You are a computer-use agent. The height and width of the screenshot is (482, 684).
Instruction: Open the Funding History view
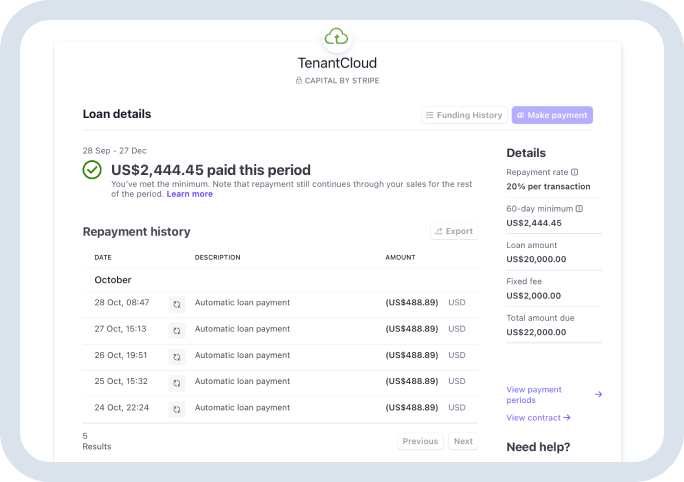pos(463,115)
